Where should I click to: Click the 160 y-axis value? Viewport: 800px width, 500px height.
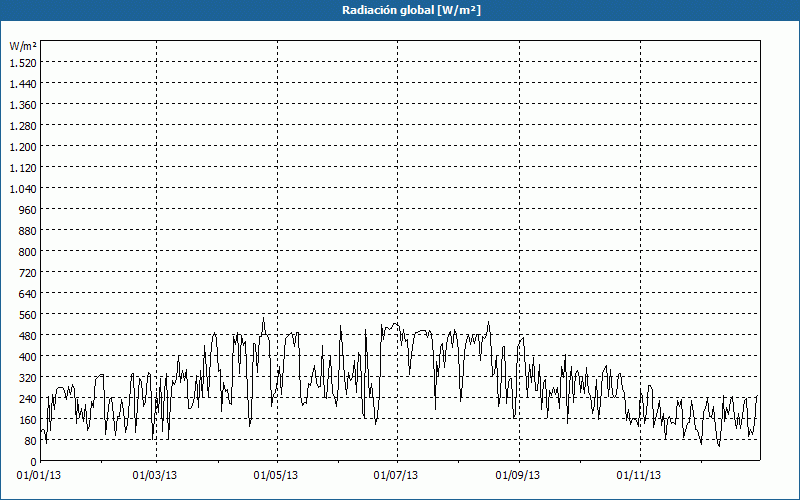[28, 420]
